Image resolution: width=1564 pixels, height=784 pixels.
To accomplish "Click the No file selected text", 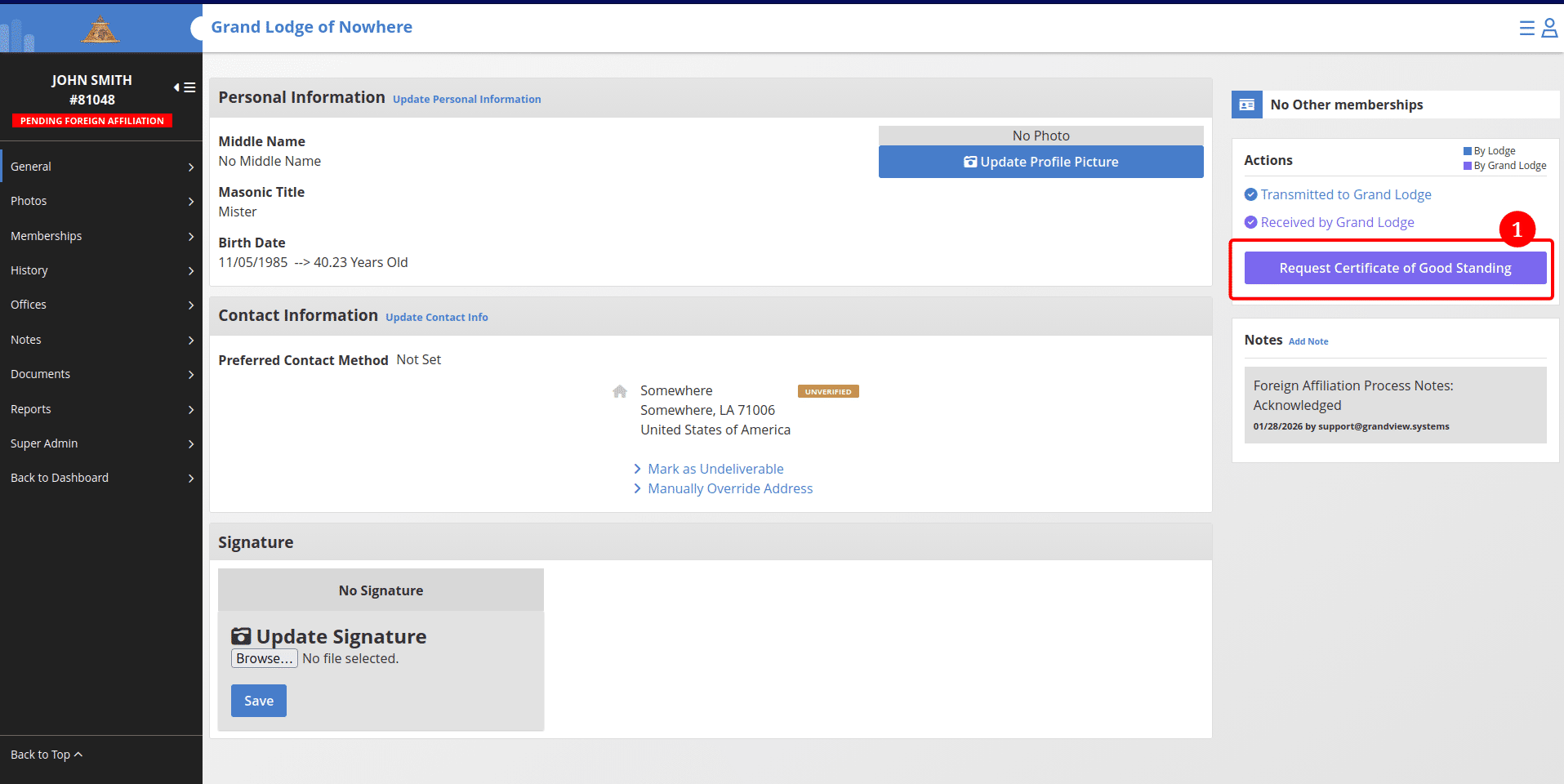I will pos(350,658).
